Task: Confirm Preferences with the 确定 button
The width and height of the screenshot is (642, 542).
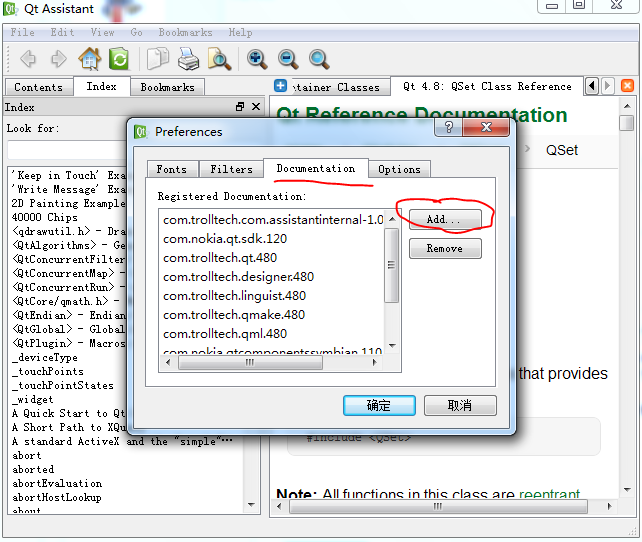Action: coord(379,405)
